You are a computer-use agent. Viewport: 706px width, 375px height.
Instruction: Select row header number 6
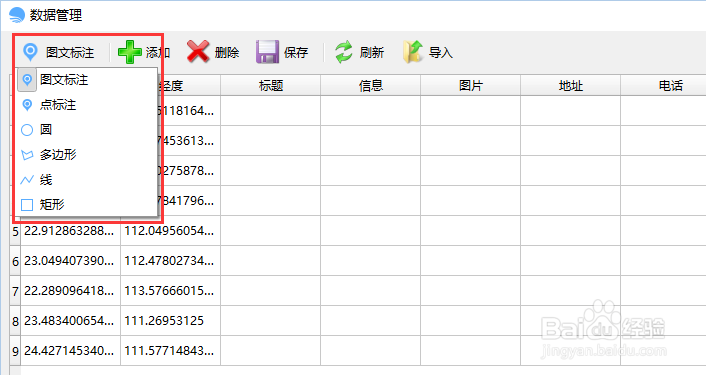coord(15,261)
